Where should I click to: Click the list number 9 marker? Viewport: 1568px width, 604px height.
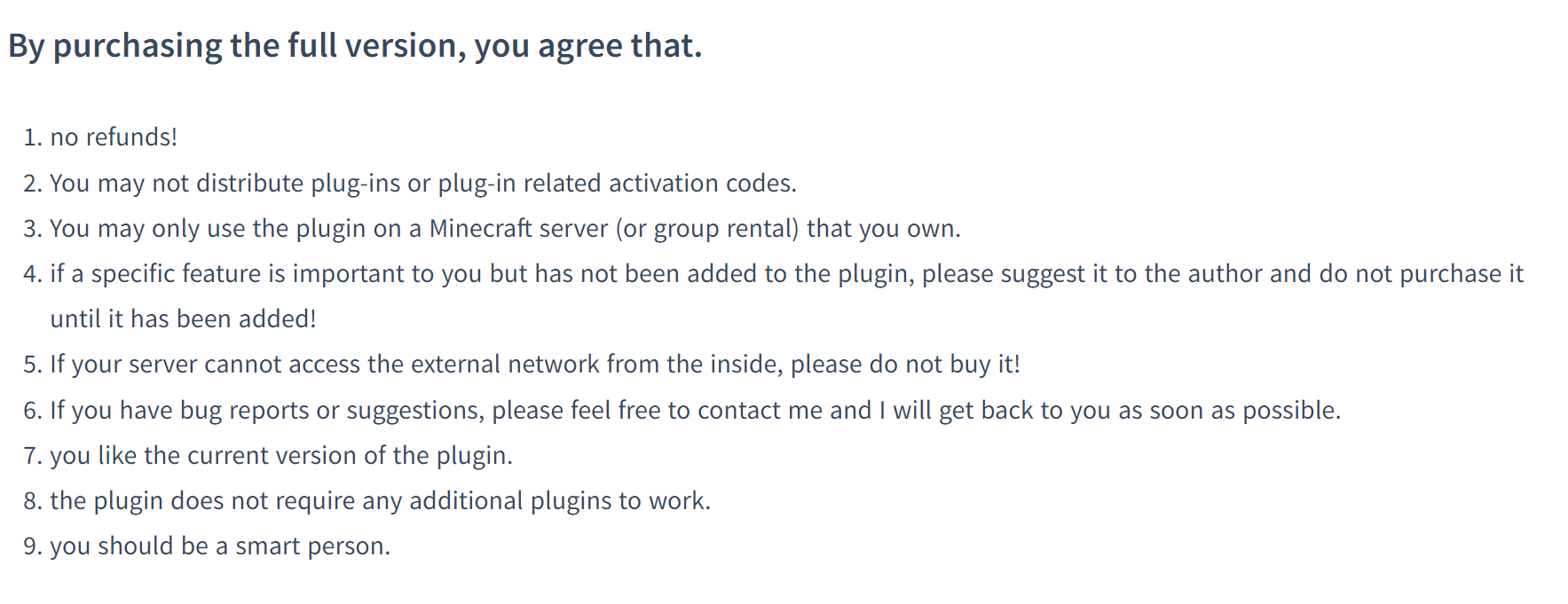[33, 546]
